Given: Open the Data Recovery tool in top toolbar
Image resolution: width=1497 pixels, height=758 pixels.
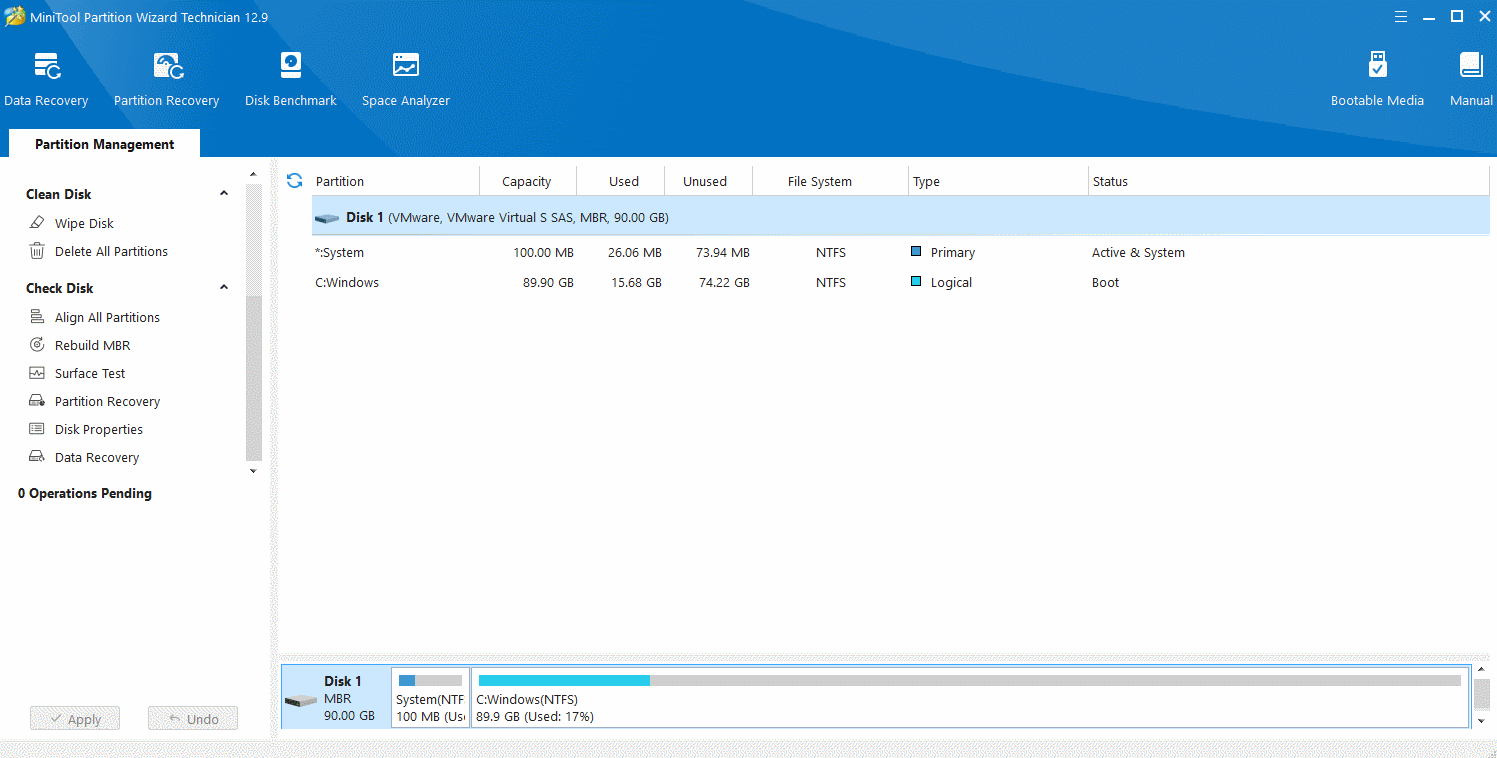Looking at the screenshot, I should click(46, 79).
